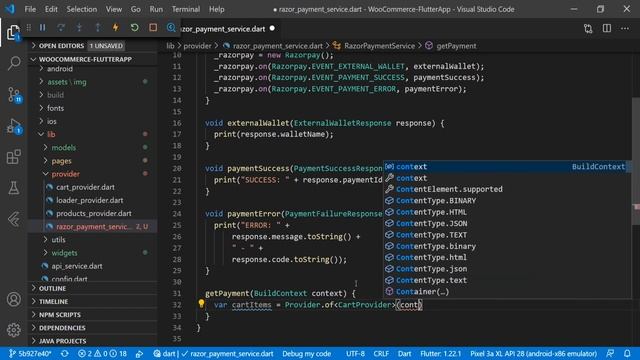Open the Extensions view
Viewport: 640px width, 360px height.
(13, 157)
